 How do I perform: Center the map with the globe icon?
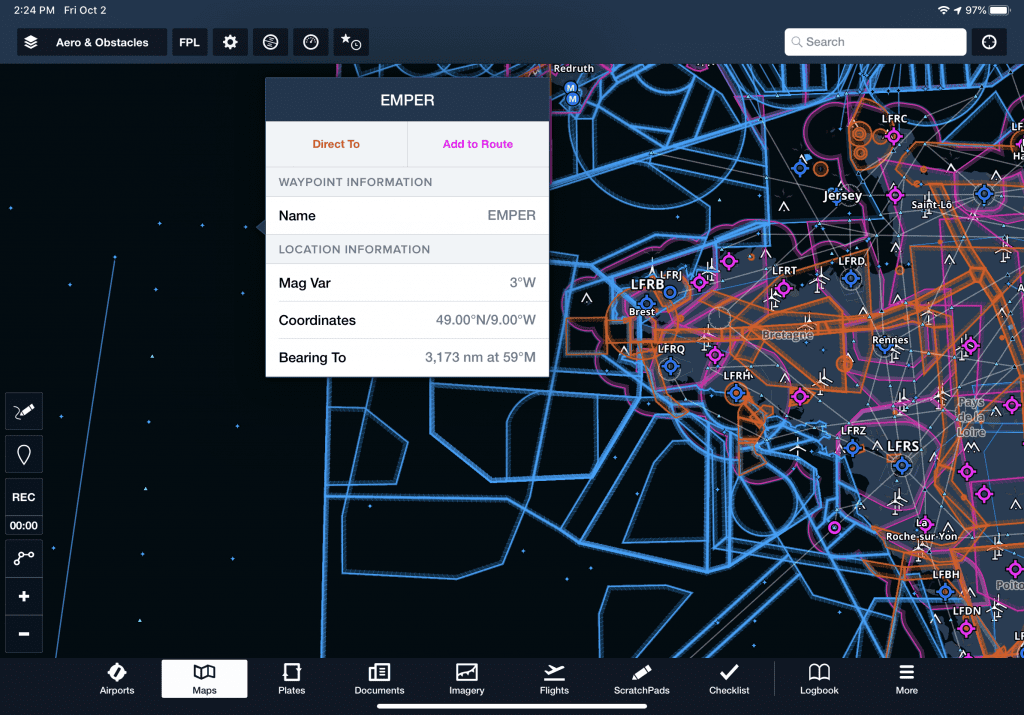coord(989,42)
